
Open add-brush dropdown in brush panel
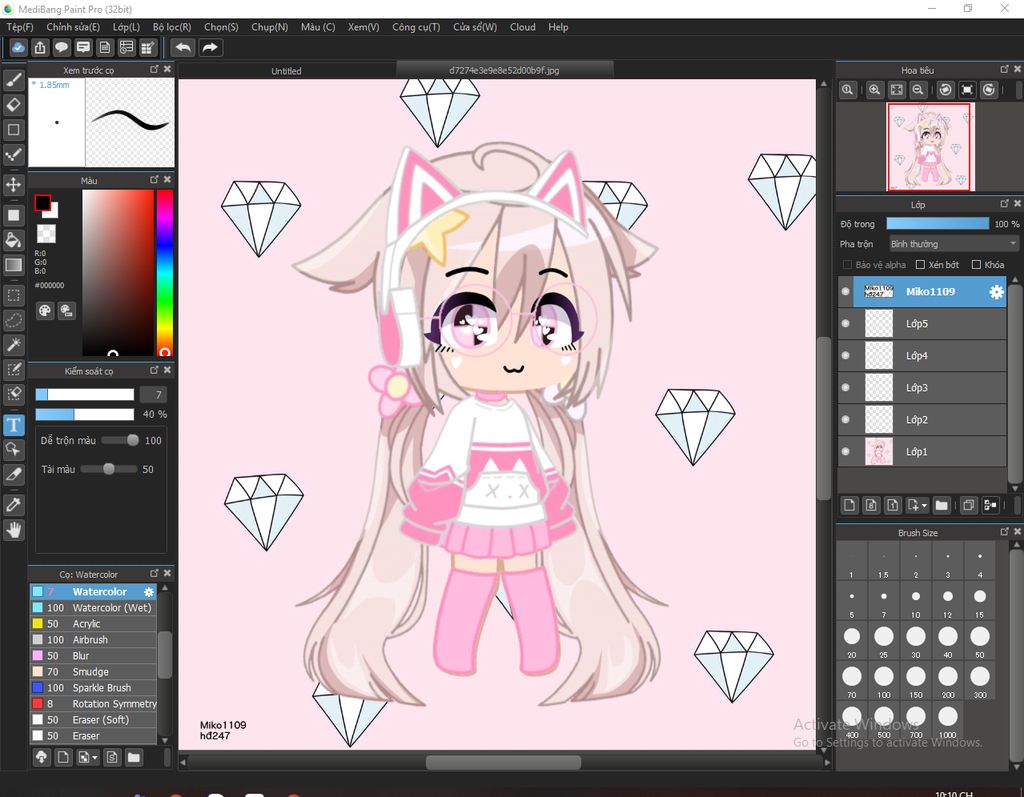pos(95,758)
